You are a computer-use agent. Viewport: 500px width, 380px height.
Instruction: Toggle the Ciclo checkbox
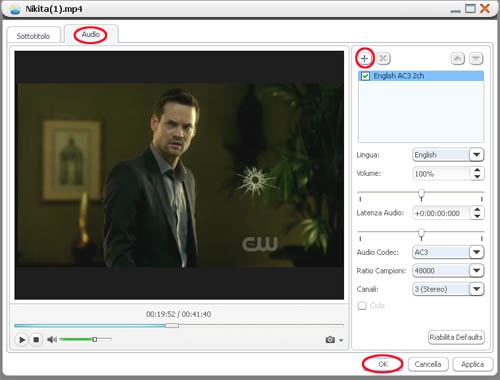(x=362, y=306)
